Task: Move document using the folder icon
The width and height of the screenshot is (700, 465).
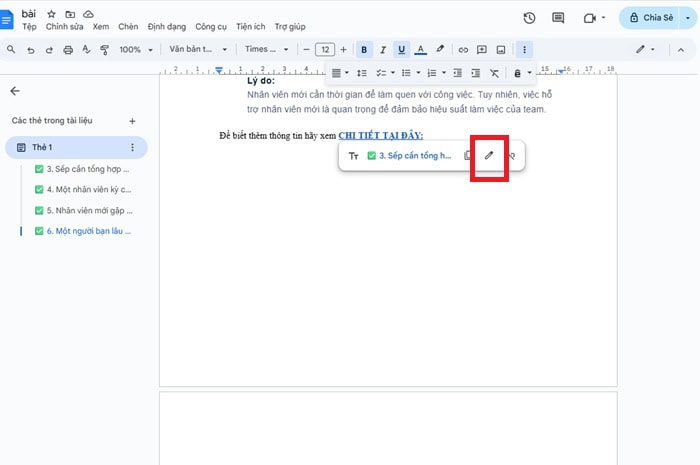Action: coord(70,14)
